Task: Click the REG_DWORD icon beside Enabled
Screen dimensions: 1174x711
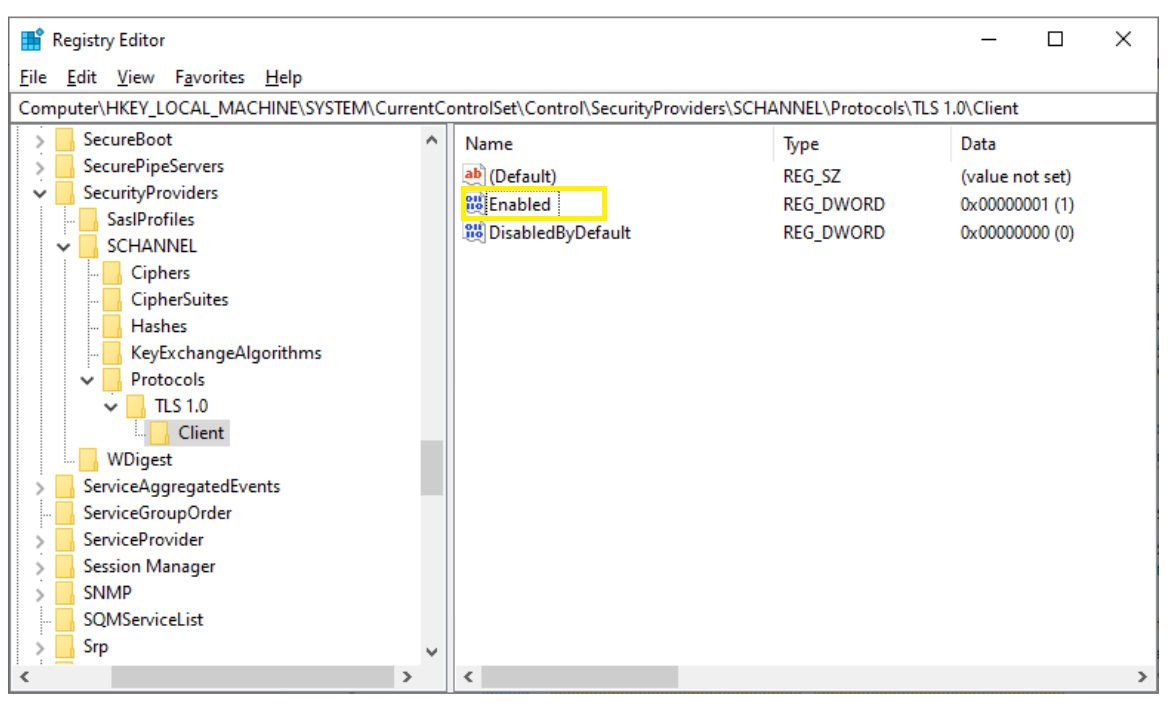Action: coord(475,204)
